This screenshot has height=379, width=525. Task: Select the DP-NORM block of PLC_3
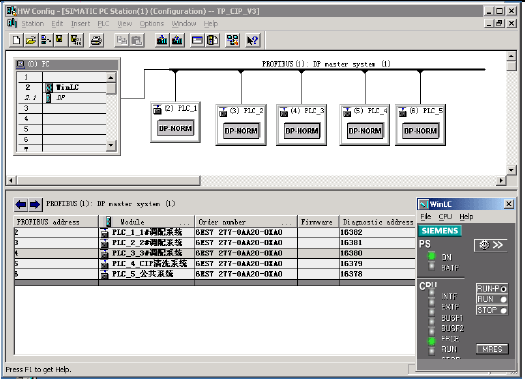point(302,131)
